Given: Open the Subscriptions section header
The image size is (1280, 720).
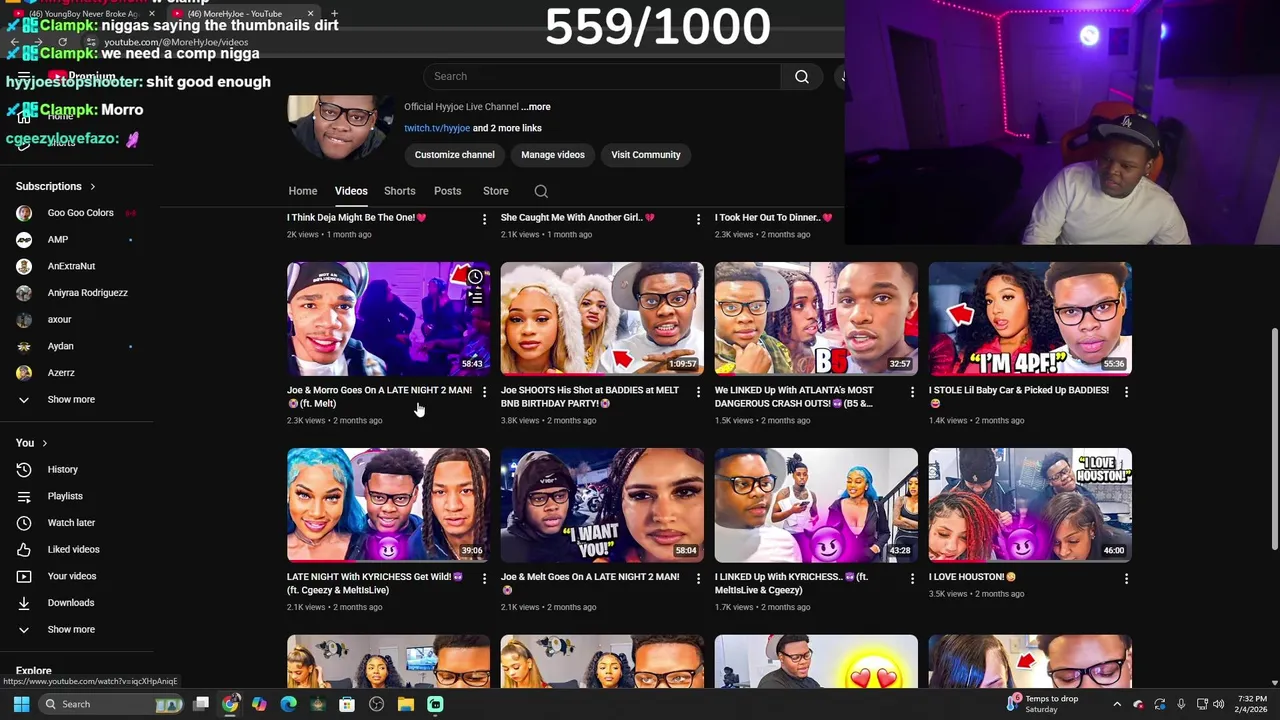Looking at the screenshot, I should [56, 186].
